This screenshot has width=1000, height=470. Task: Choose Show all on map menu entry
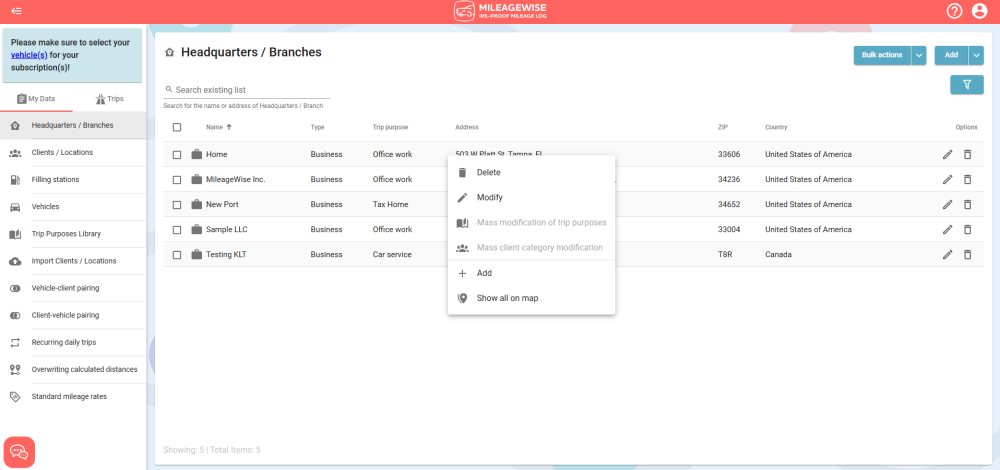pyautogui.click(x=507, y=298)
